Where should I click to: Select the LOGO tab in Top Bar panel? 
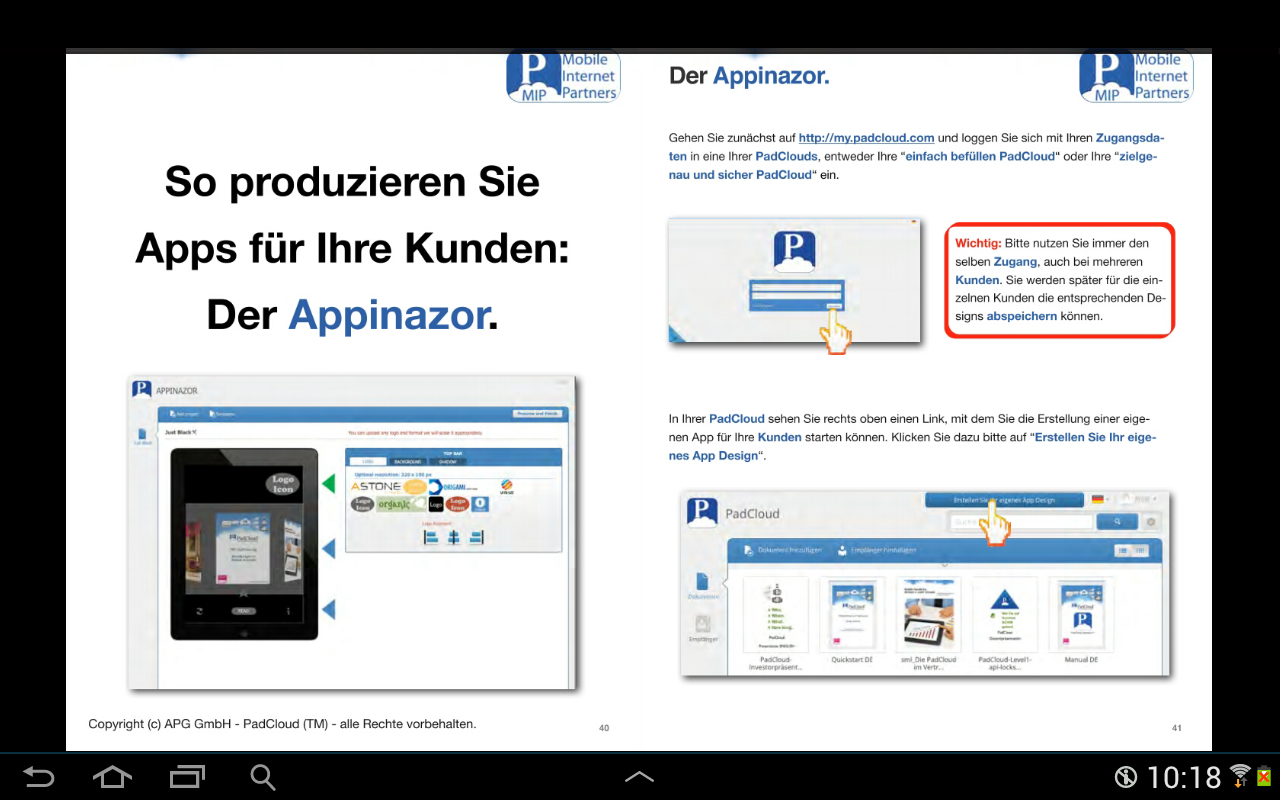click(x=367, y=462)
